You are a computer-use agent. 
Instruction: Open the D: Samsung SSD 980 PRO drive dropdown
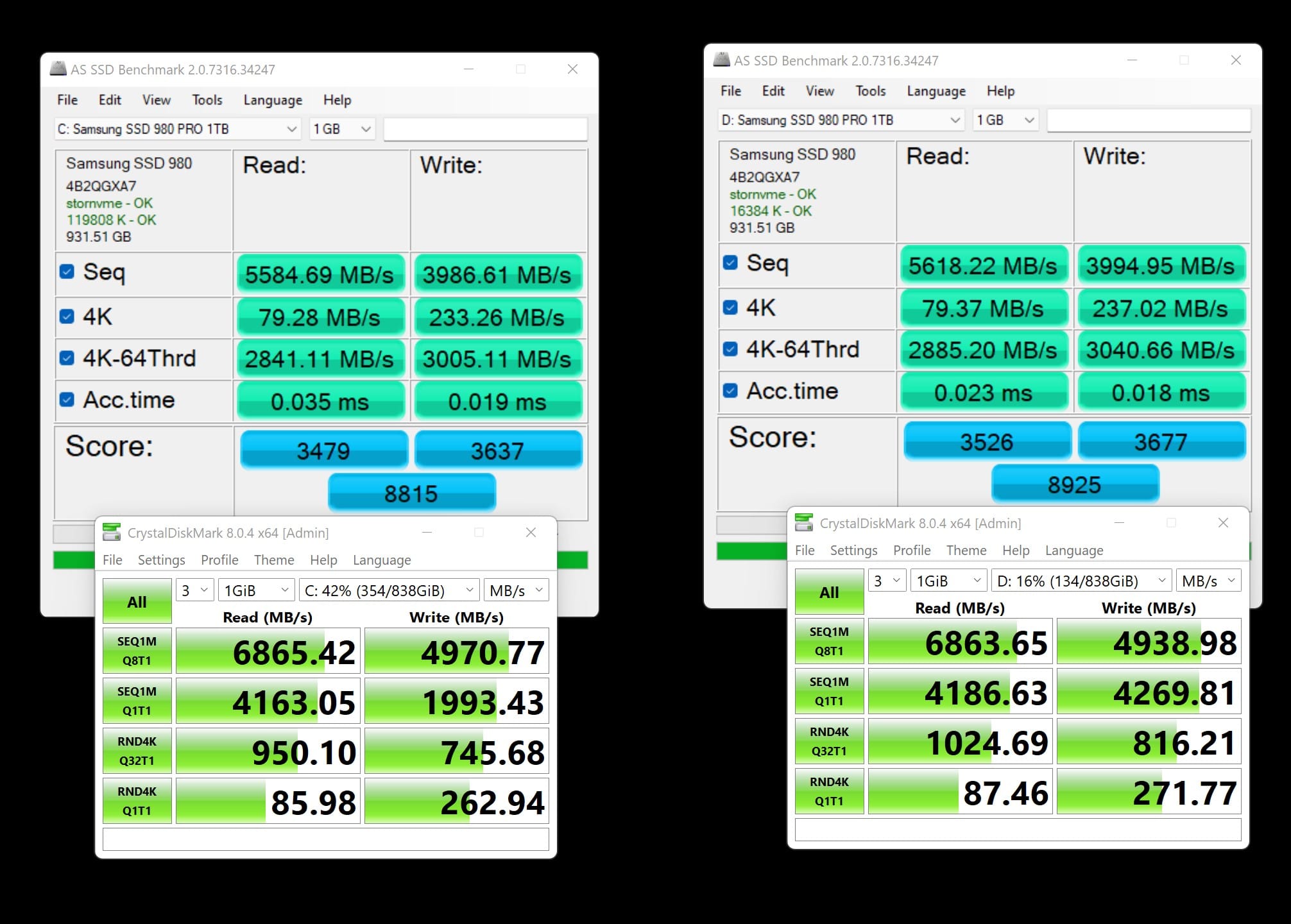(841, 120)
